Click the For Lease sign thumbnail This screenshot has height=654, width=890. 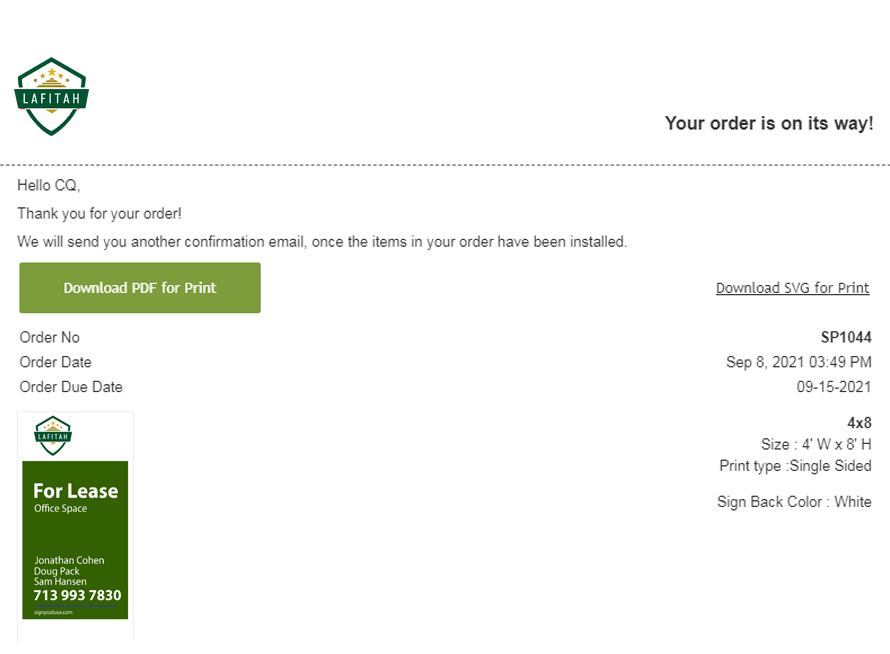[76, 525]
